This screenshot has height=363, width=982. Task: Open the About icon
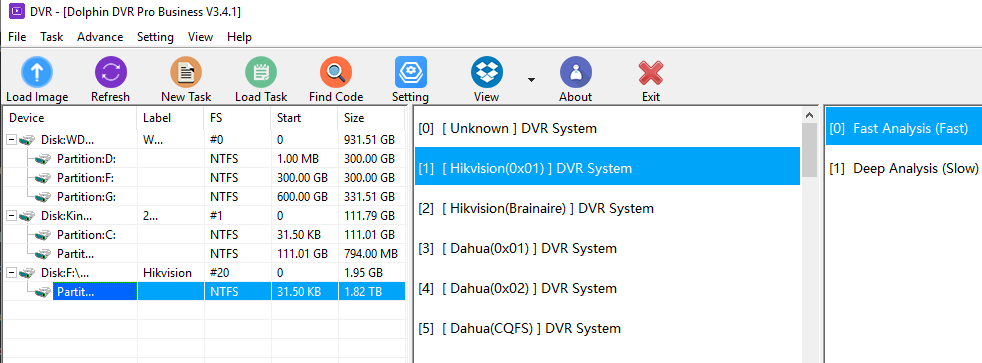pos(576,71)
